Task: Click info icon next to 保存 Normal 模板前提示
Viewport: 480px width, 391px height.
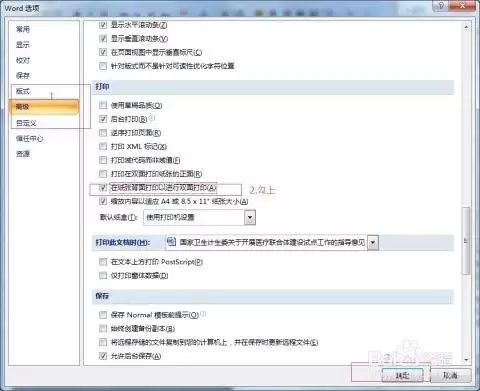Action: pyautogui.click(x=203, y=314)
